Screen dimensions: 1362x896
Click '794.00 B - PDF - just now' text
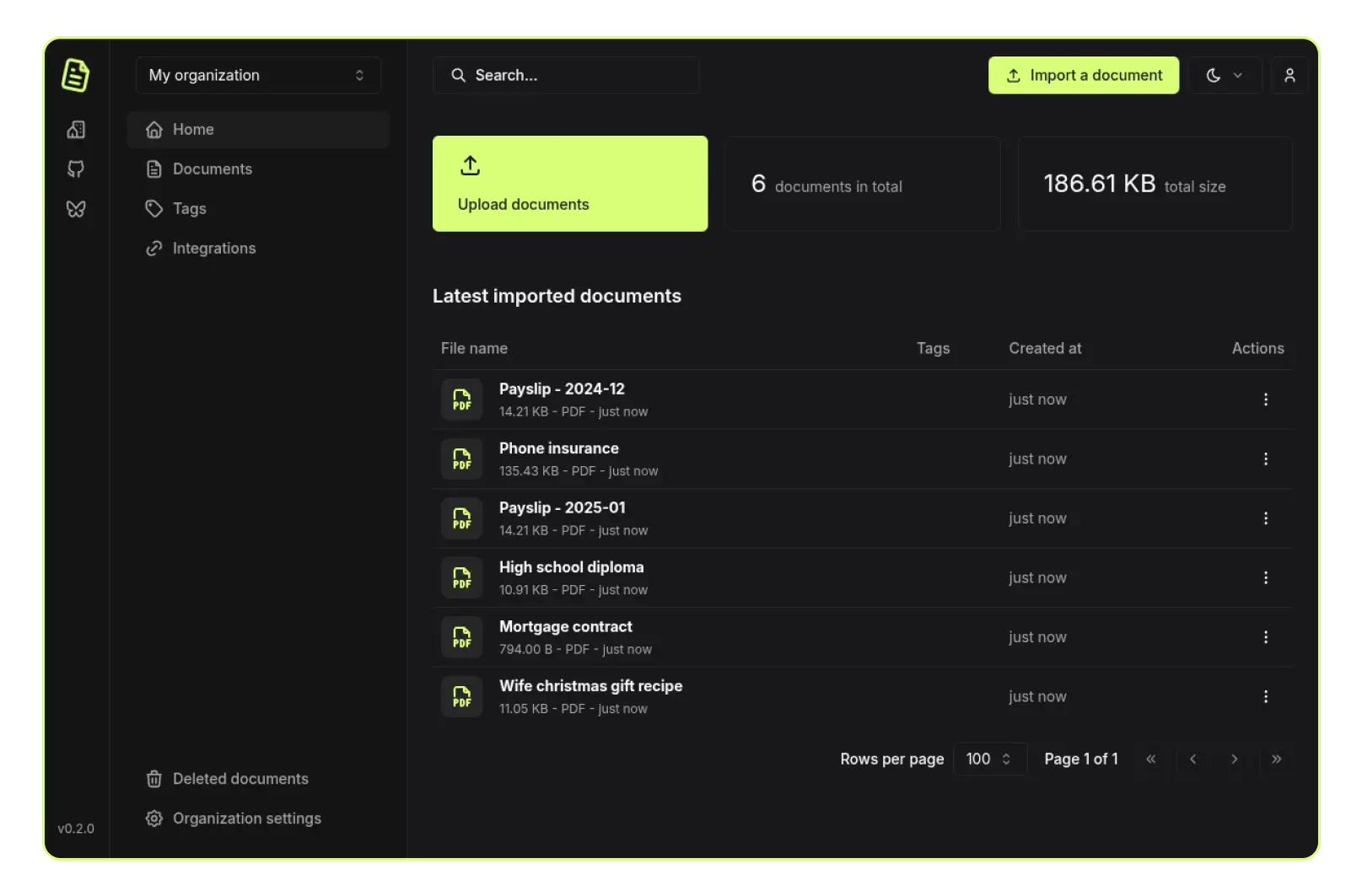point(575,649)
